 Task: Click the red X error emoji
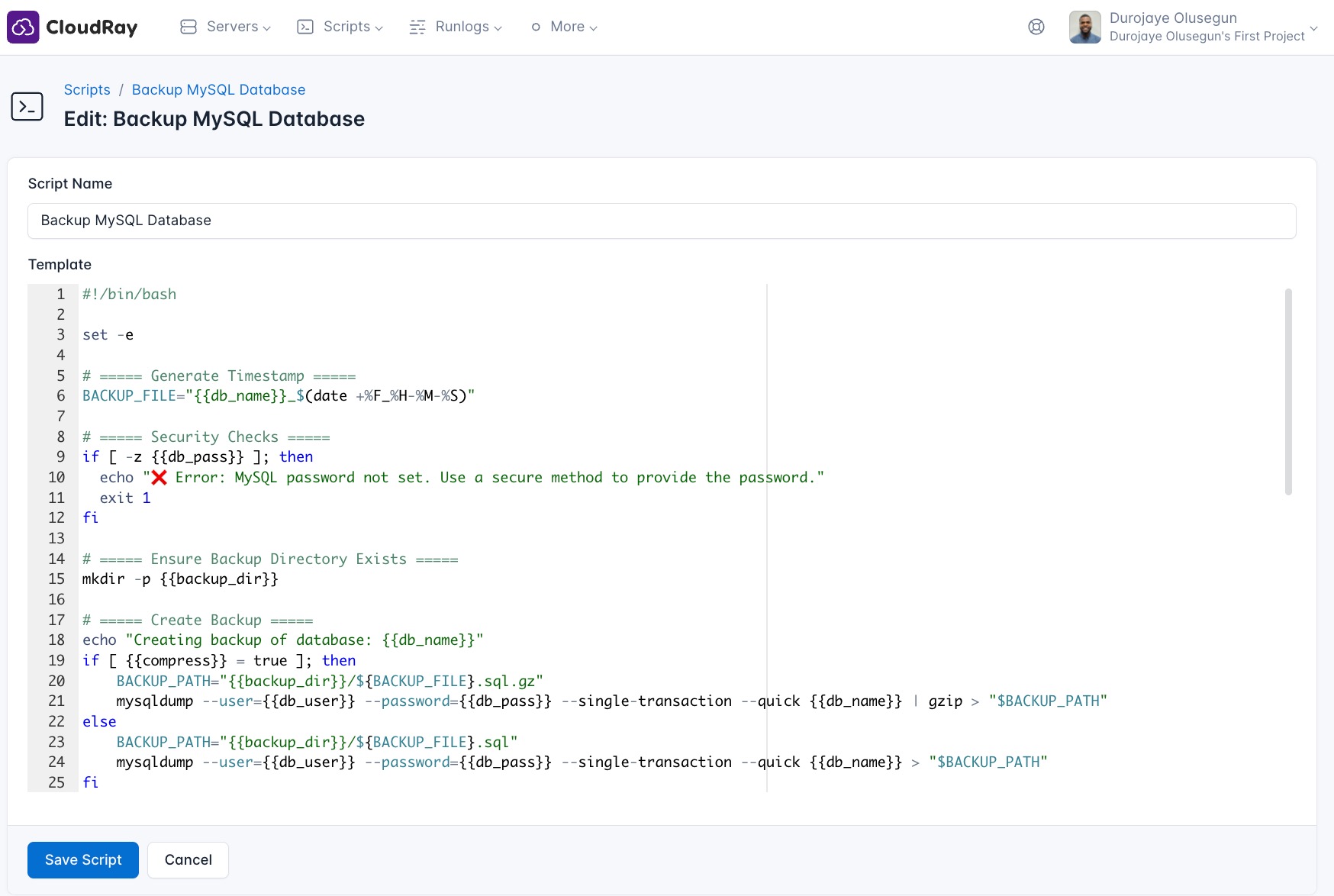(x=159, y=477)
